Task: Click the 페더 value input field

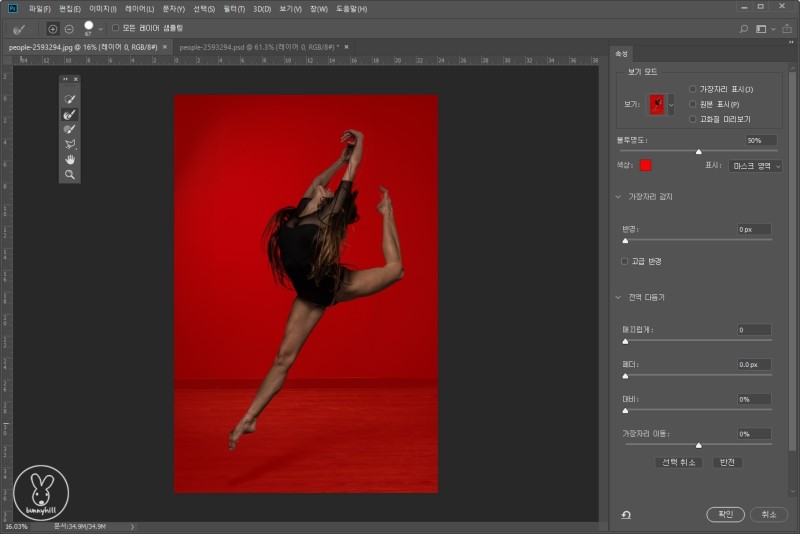Action: (x=754, y=365)
